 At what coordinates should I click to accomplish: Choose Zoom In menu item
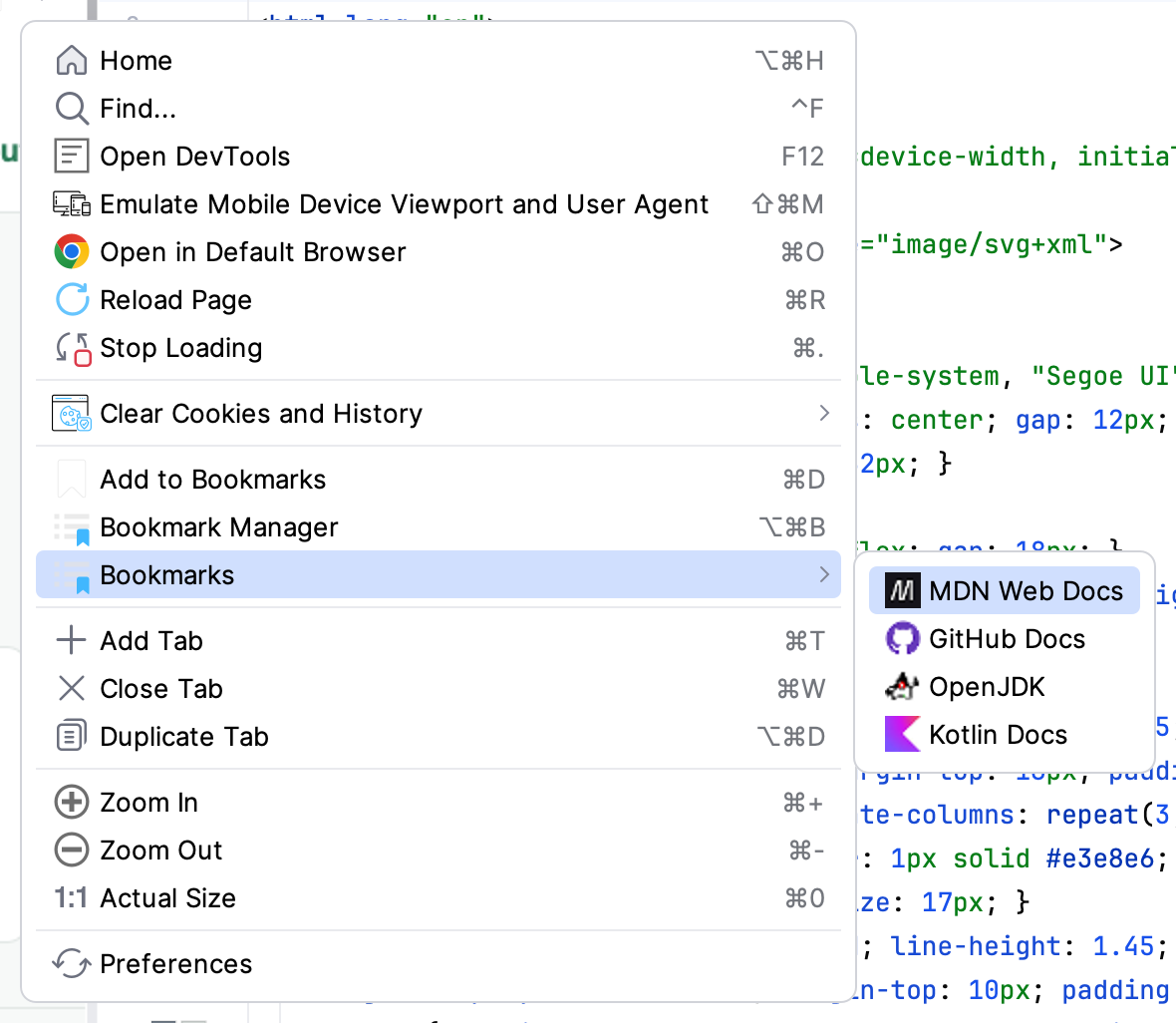pyautogui.click(x=439, y=803)
